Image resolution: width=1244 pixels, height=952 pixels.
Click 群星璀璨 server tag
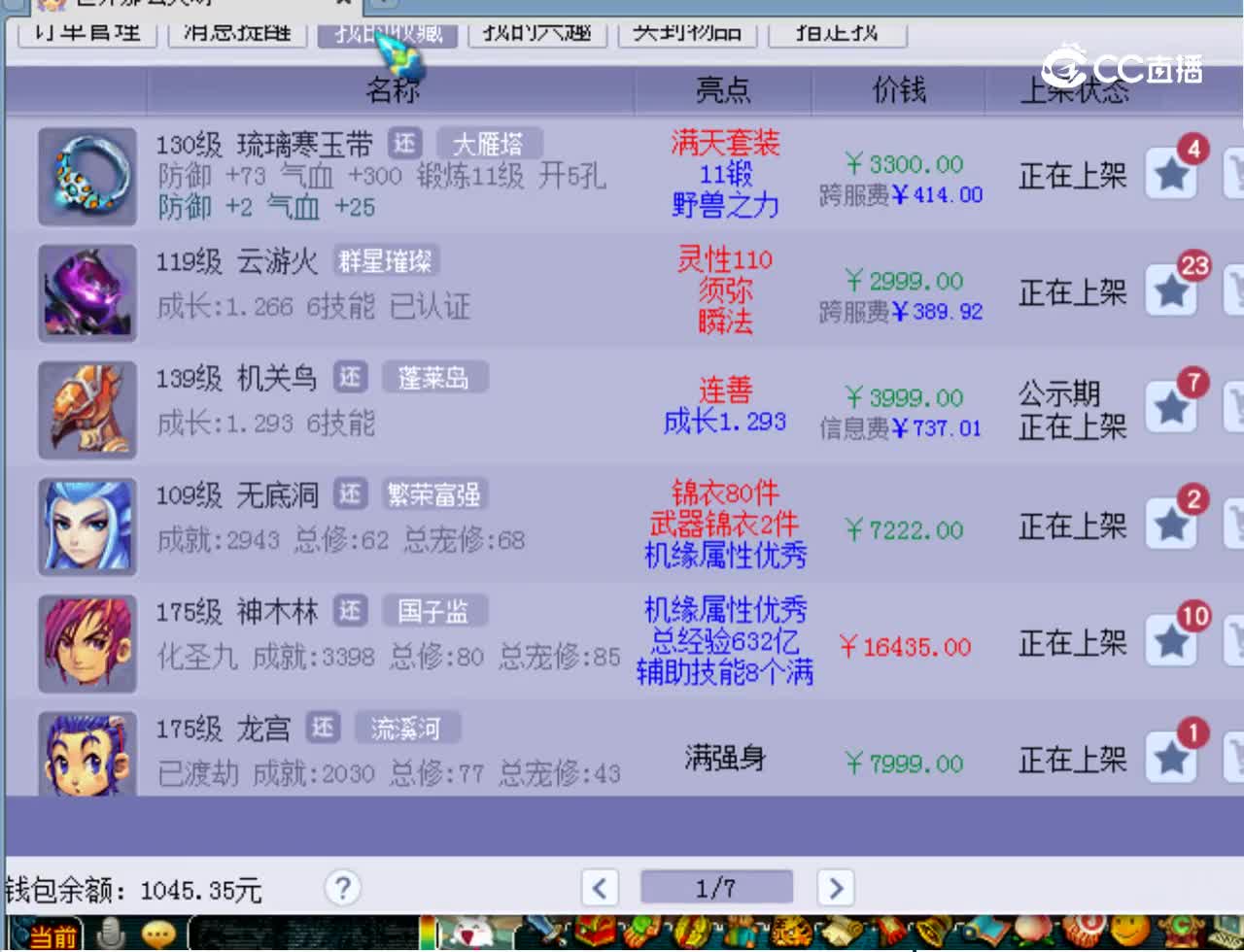[x=387, y=260]
